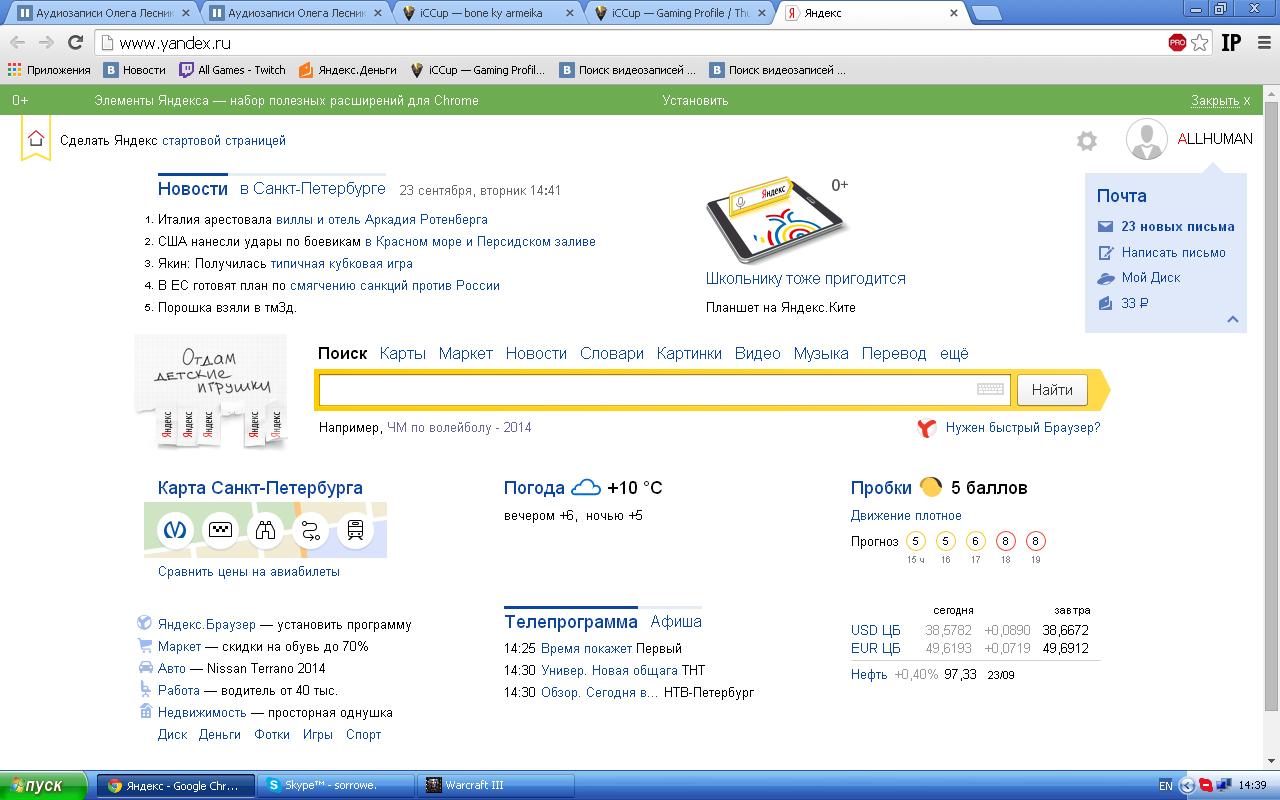Open the news about виллы и отель Ротенберга

tap(382, 219)
